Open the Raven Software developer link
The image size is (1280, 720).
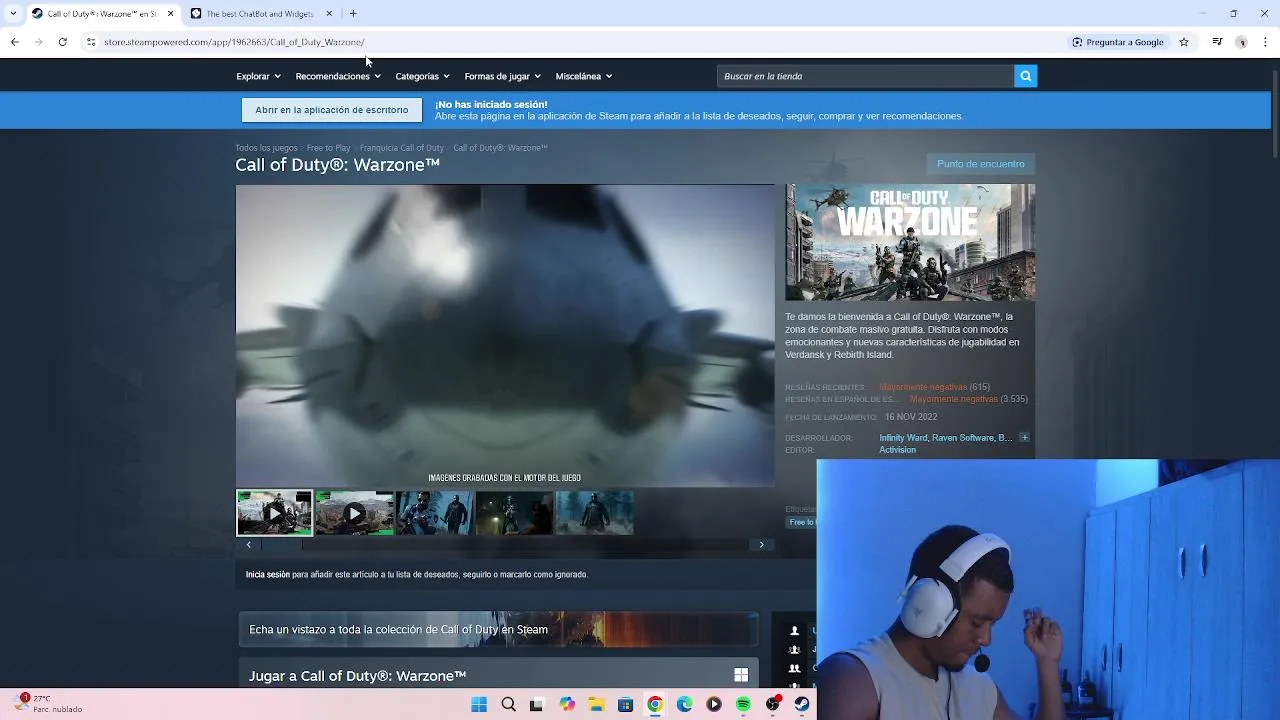pos(962,438)
